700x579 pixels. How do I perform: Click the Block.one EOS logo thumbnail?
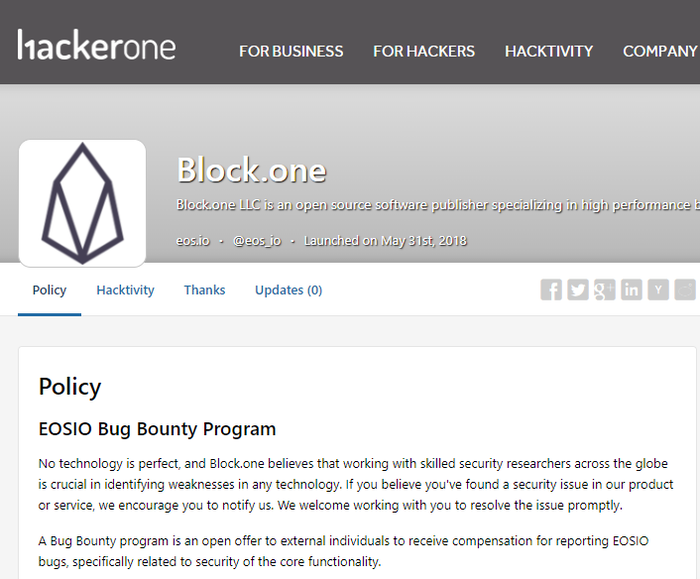point(82,203)
